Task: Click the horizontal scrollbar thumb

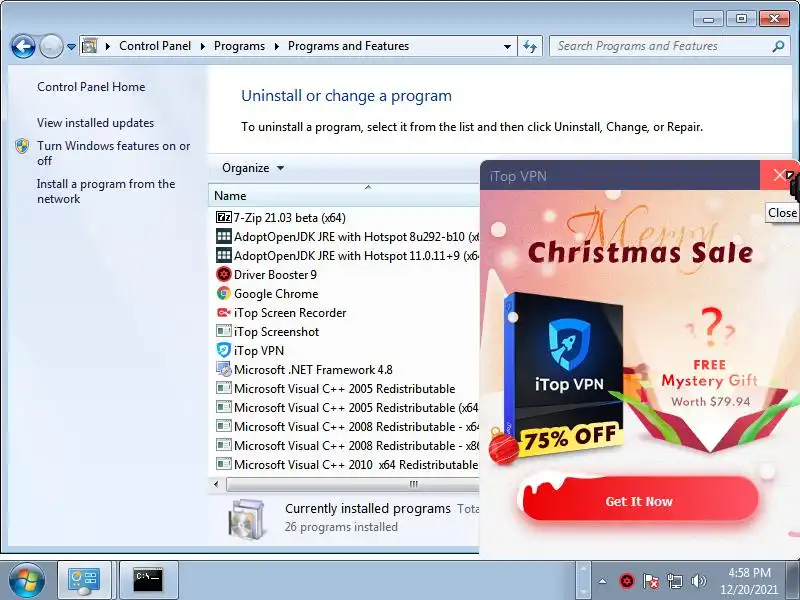Action: [353, 484]
